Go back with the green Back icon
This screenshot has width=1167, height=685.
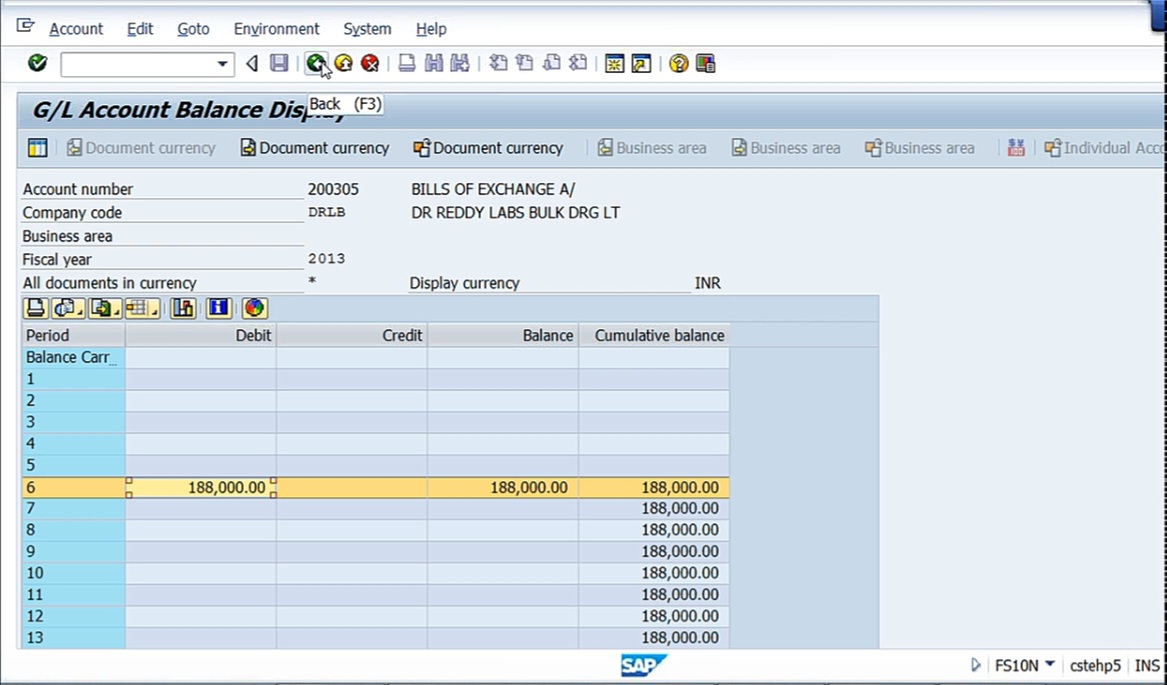[316, 63]
